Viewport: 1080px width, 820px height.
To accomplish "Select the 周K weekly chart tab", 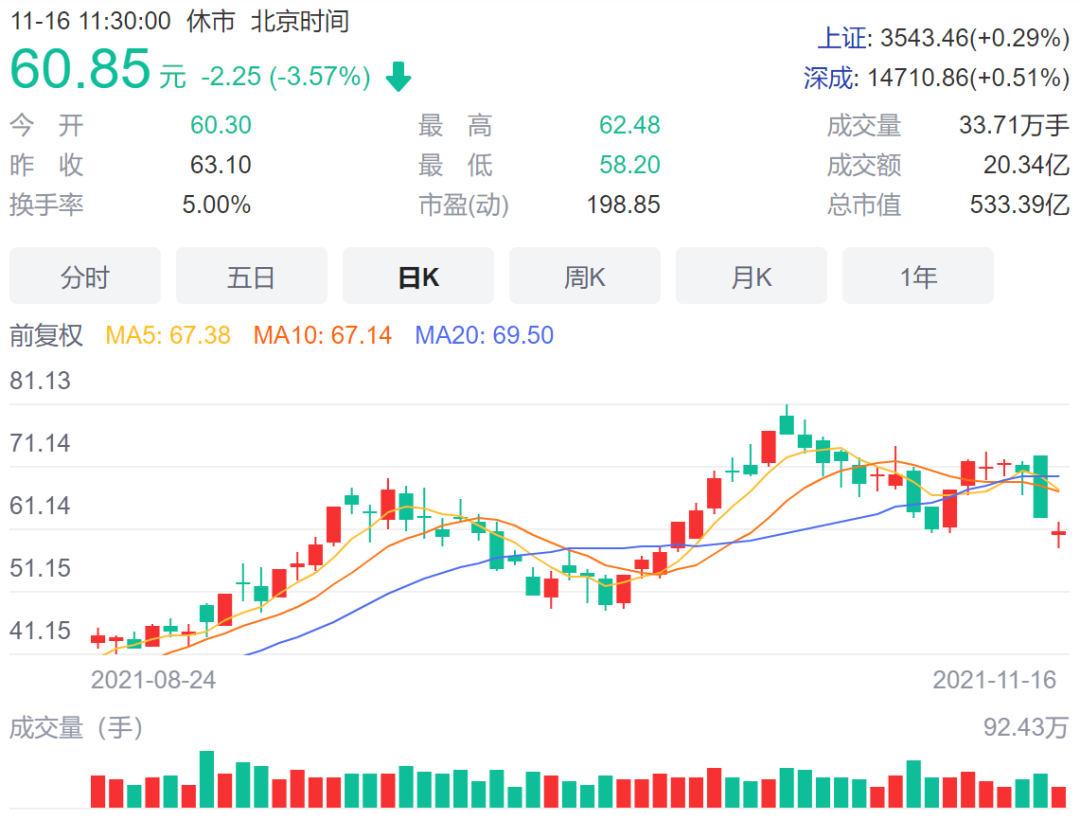I will [x=584, y=276].
